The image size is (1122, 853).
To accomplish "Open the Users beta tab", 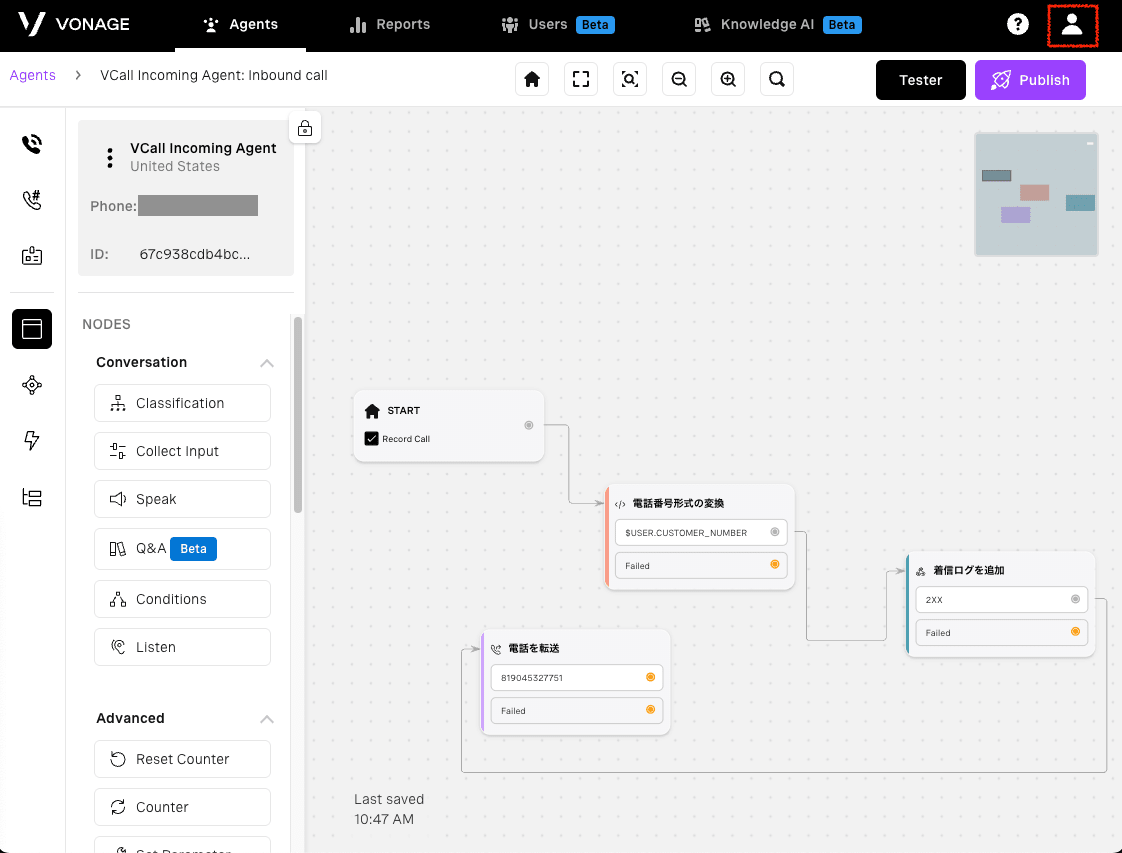I will click(x=557, y=24).
